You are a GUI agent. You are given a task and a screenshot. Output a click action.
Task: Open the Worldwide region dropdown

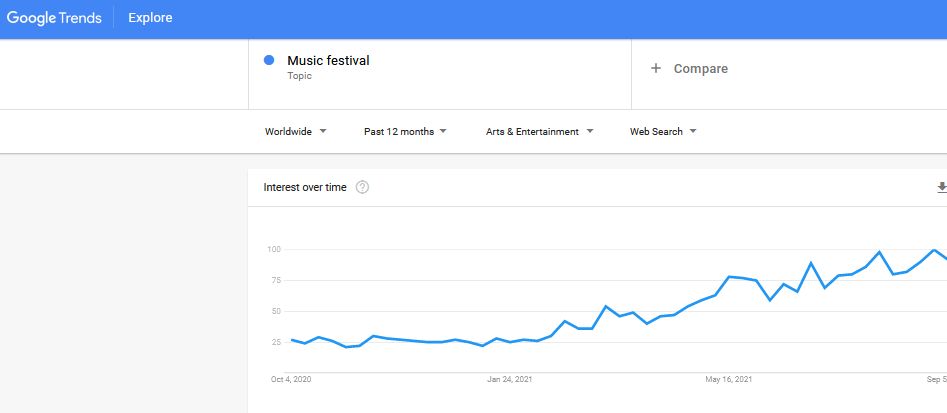click(x=295, y=131)
